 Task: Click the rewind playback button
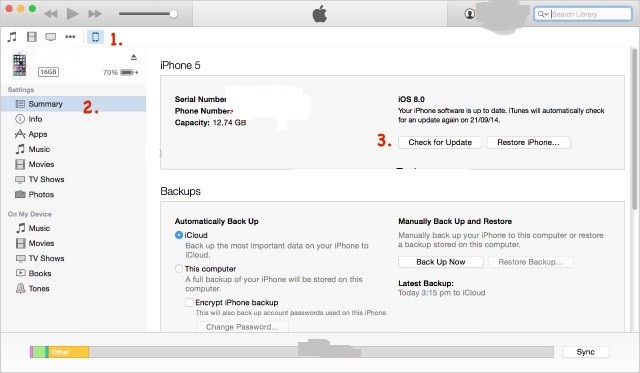[x=51, y=14]
